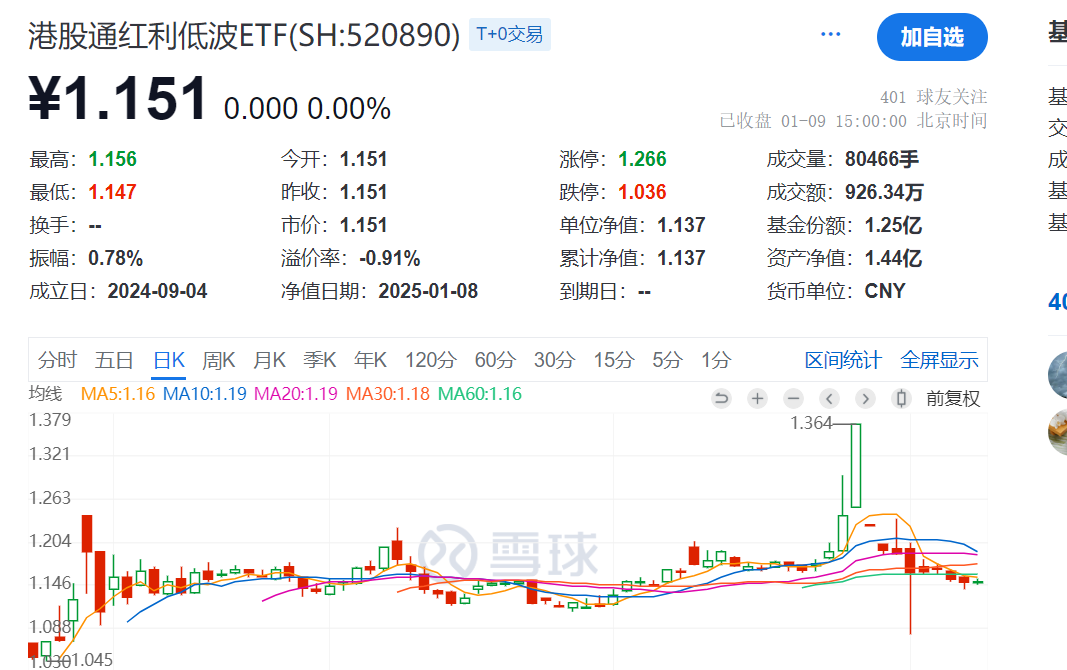Click the current price ¥1.151
1067x670 pixels.
tap(117, 99)
